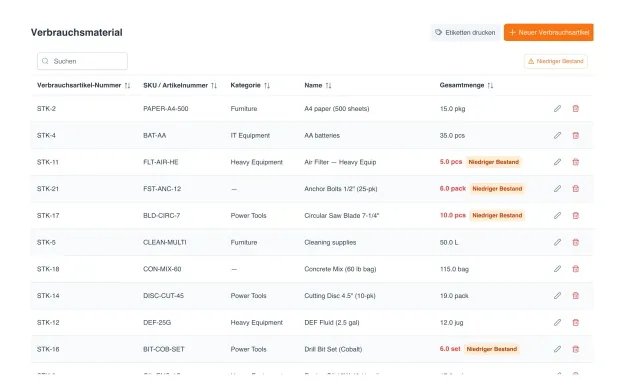Viewport: 624px width, 392px height.
Task: Edit the Cutting Disc STK-14 item
Action: [557, 296]
